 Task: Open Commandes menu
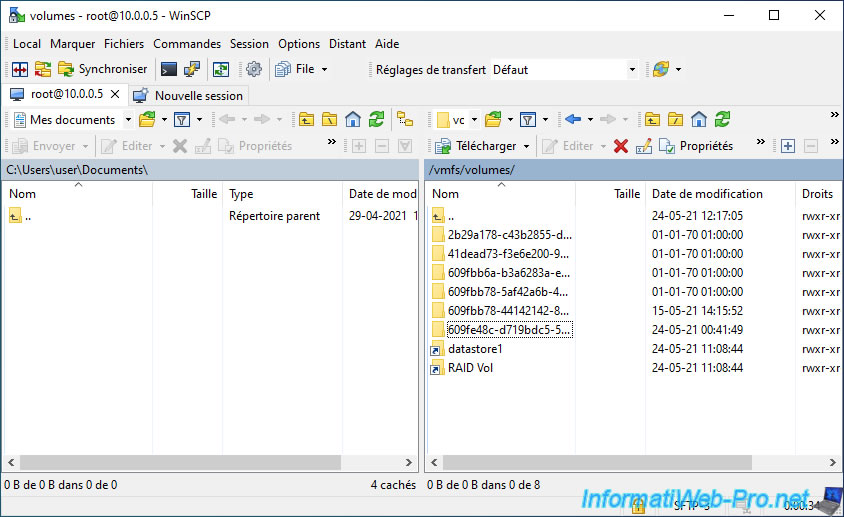[x=187, y=44]
